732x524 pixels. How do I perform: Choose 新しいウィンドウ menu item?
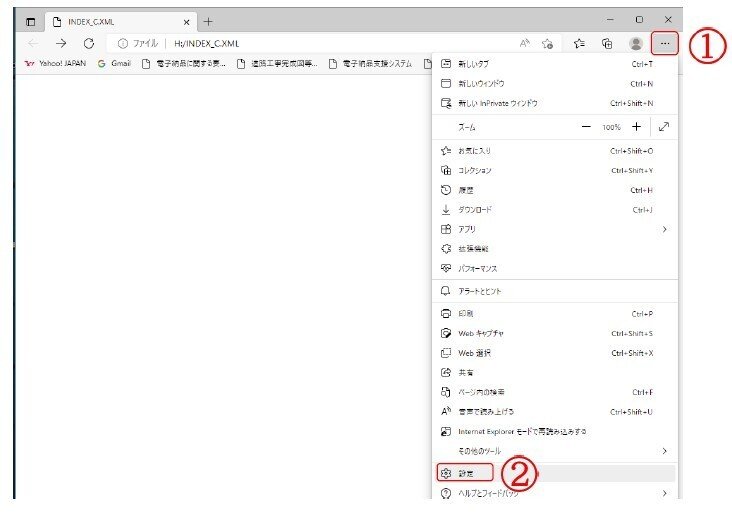pos(555,84)
